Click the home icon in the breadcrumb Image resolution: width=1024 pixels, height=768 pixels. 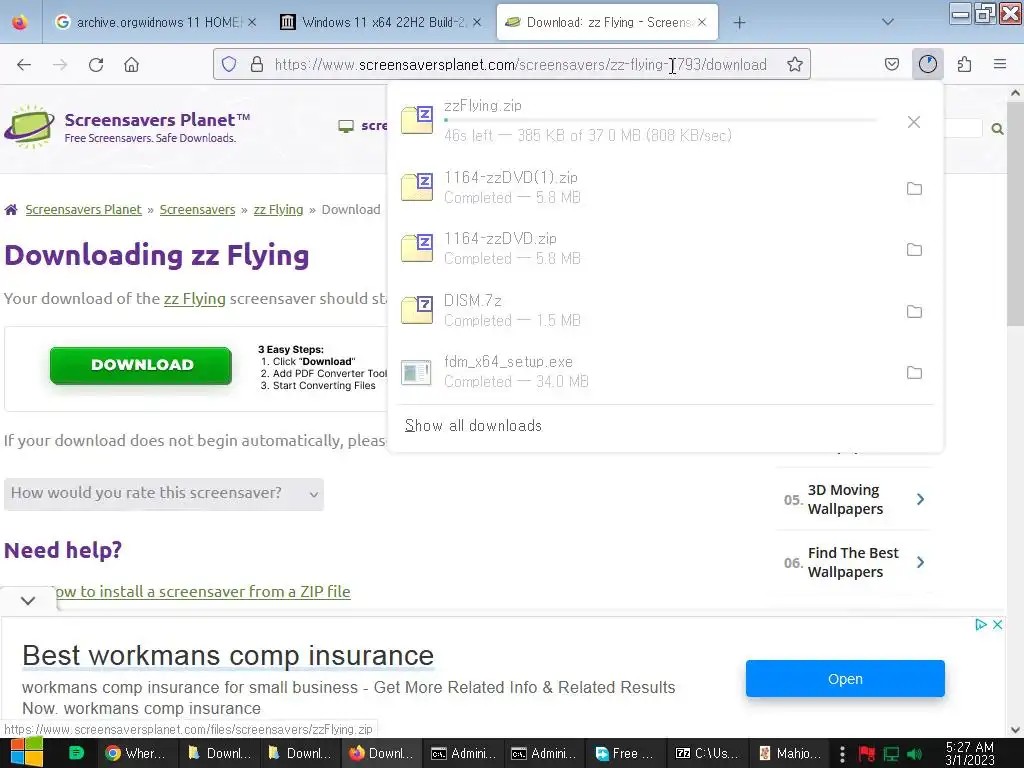coord(11,210)
